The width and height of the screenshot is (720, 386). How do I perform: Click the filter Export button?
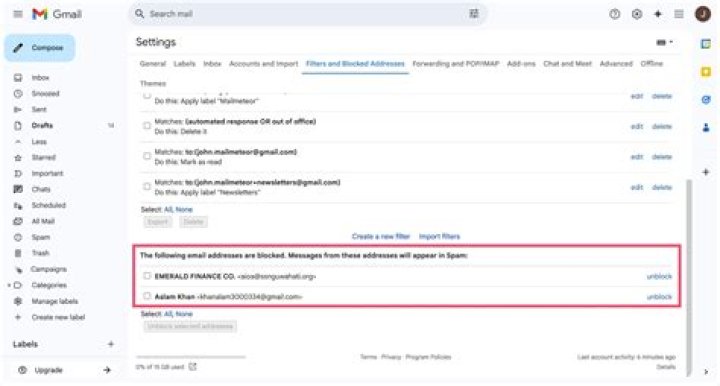click(158, 222)
